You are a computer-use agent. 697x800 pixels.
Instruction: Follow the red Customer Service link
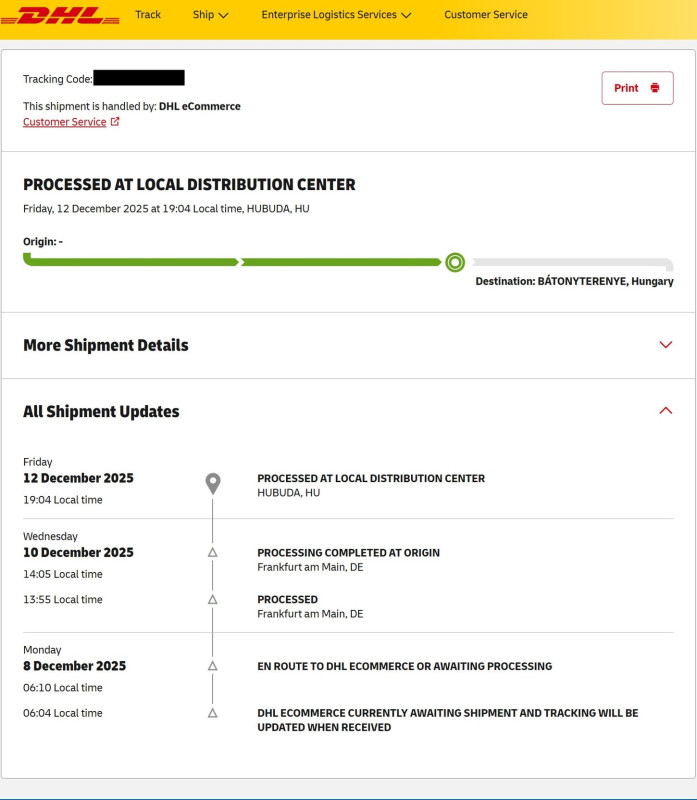(x=64, y=122)
